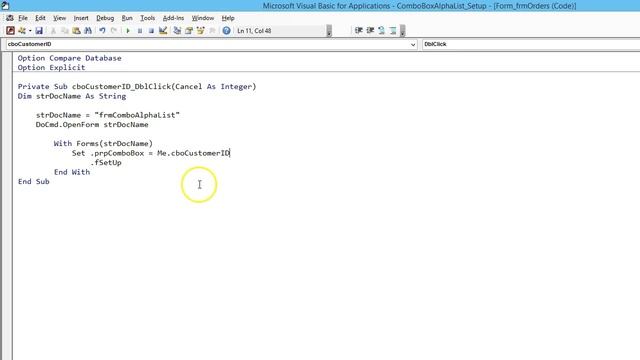Open the DblClick procedure dropdown
The width and height of the screenshot is (640, 360).
click(531, 44)
